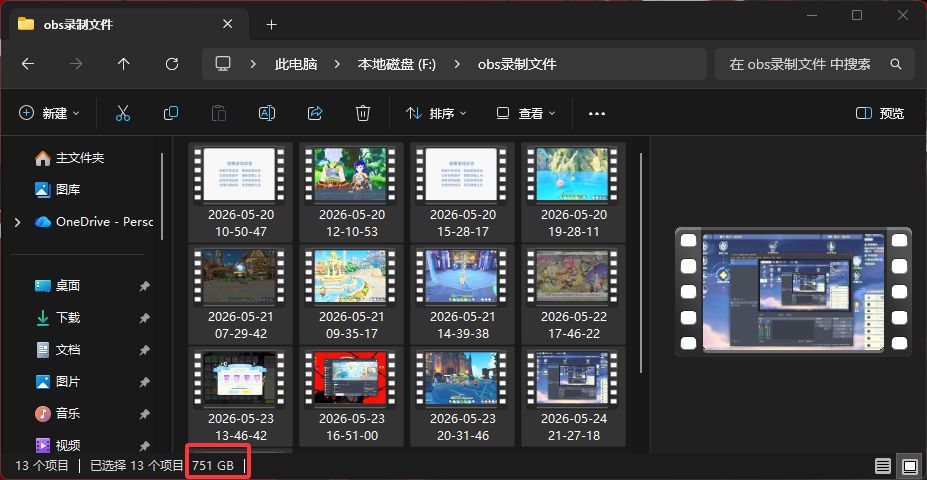Click obs录制文件 in the breadcrumb

tap(517, 64)
